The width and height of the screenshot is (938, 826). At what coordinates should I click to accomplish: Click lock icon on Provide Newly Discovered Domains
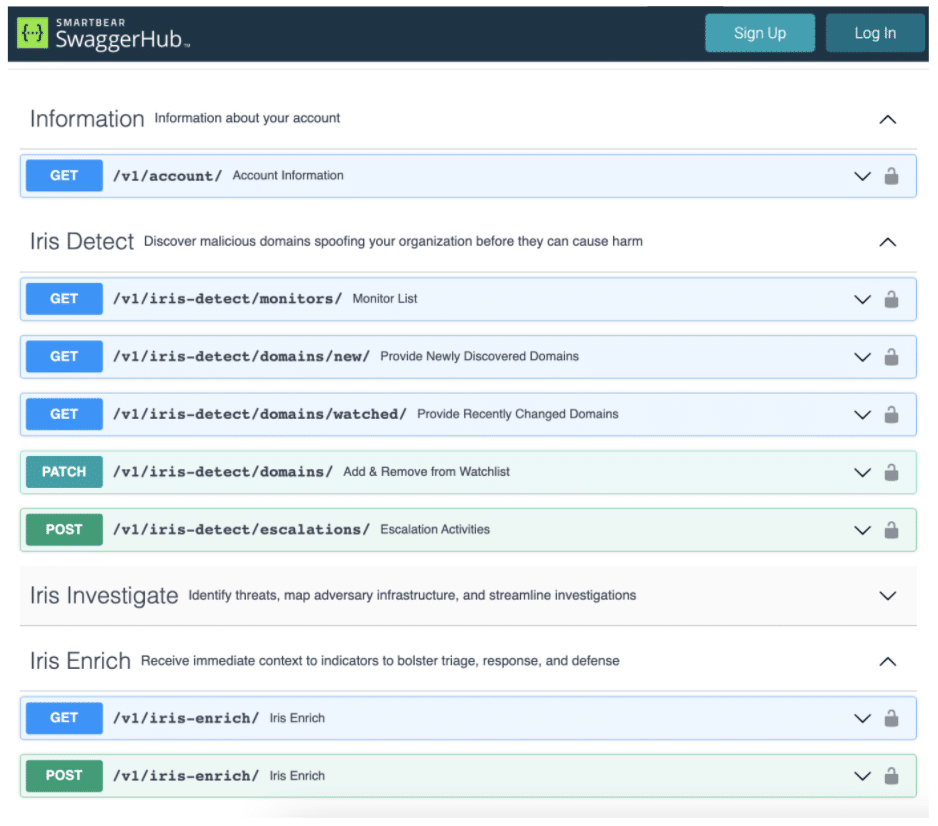point(891,356)
